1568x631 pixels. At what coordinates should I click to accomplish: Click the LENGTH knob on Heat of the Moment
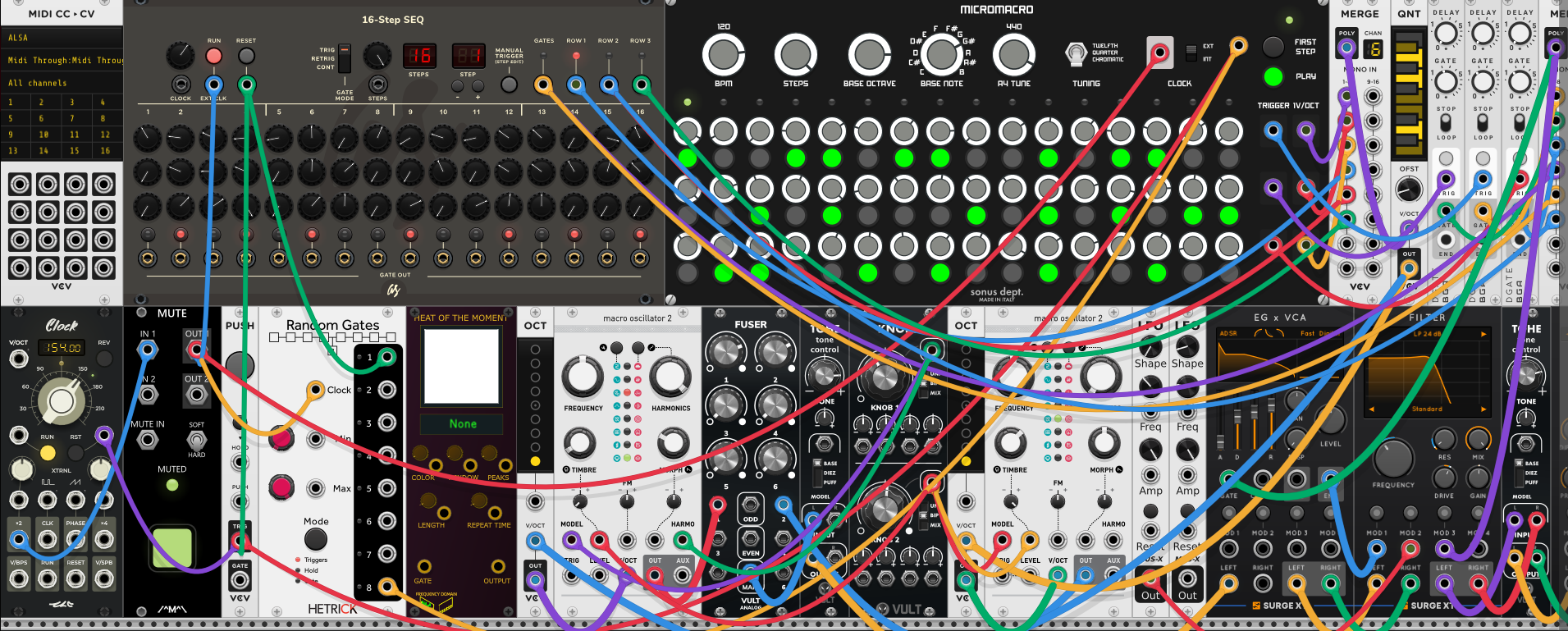tap(428, 501)
